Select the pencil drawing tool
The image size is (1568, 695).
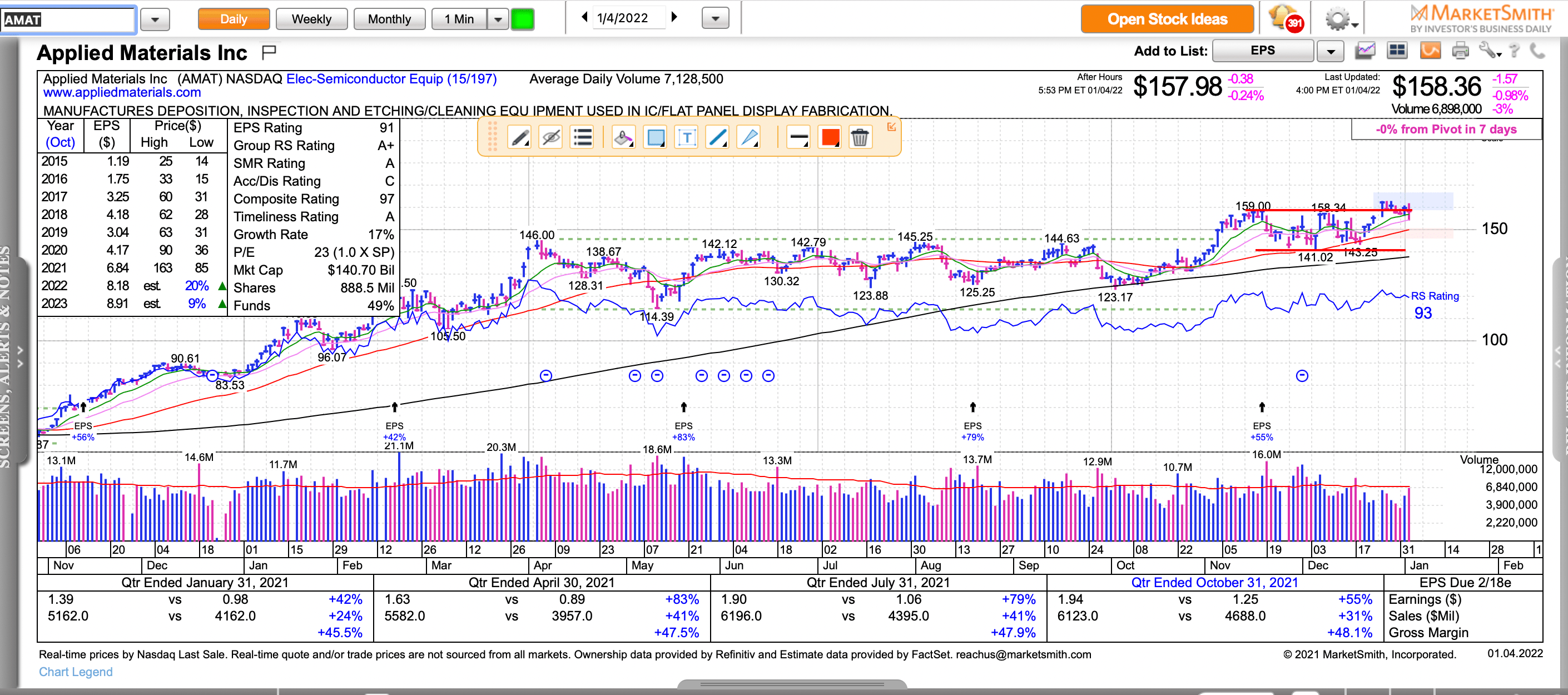pos(519,137)
